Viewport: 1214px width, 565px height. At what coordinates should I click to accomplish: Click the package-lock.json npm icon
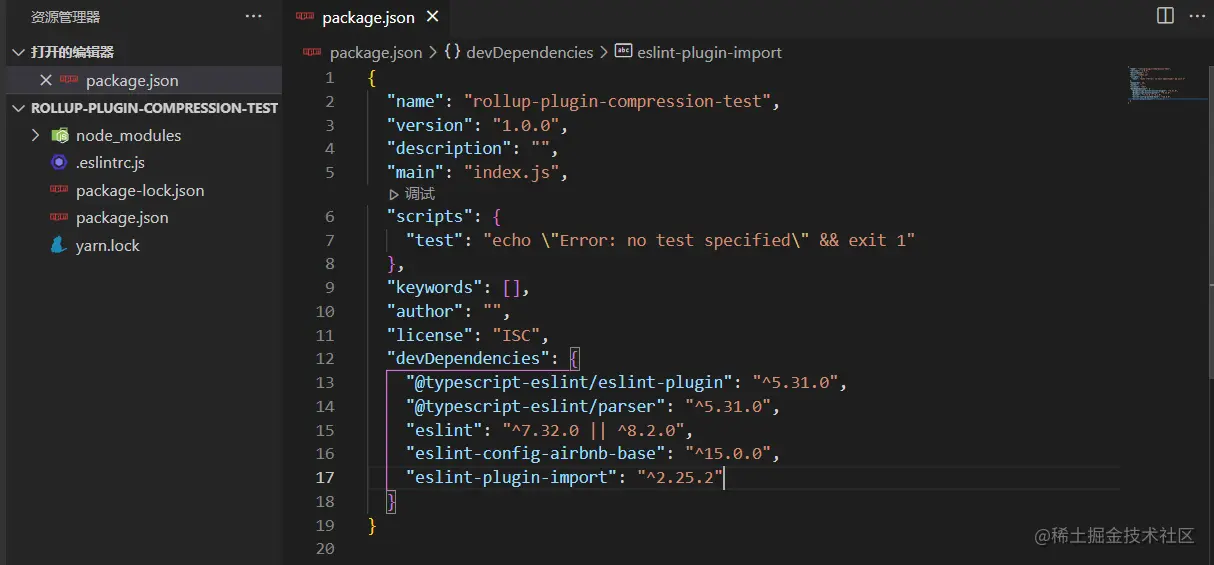pos(59,190)
